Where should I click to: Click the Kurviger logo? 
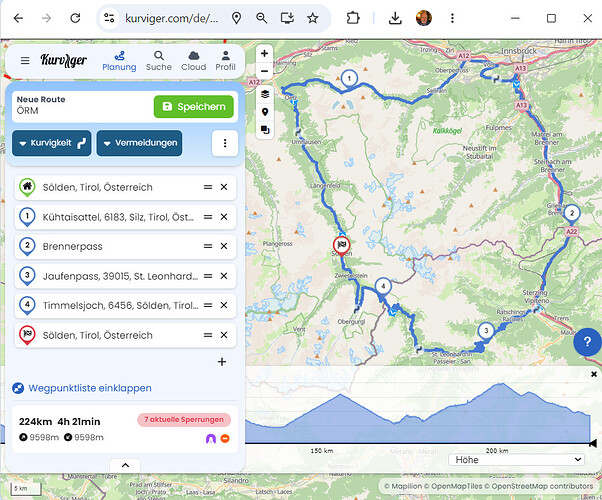(x=64, y=60)
